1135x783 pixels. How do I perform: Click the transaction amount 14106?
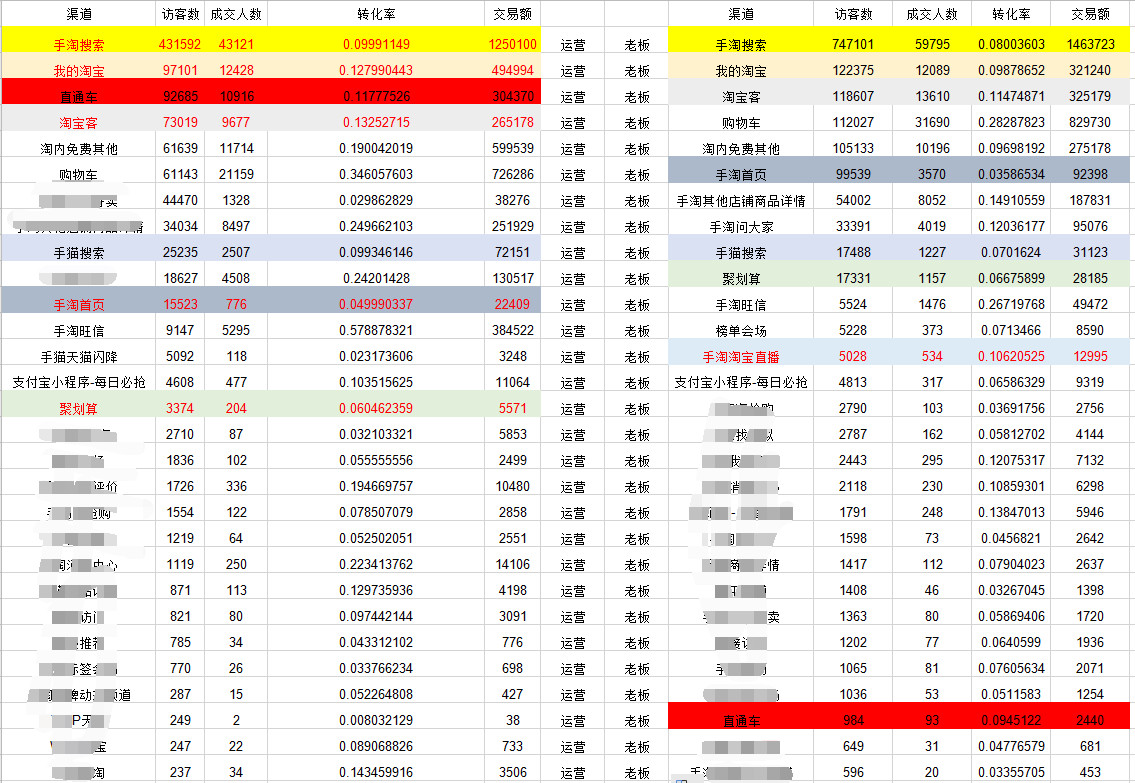click(512, 565)
